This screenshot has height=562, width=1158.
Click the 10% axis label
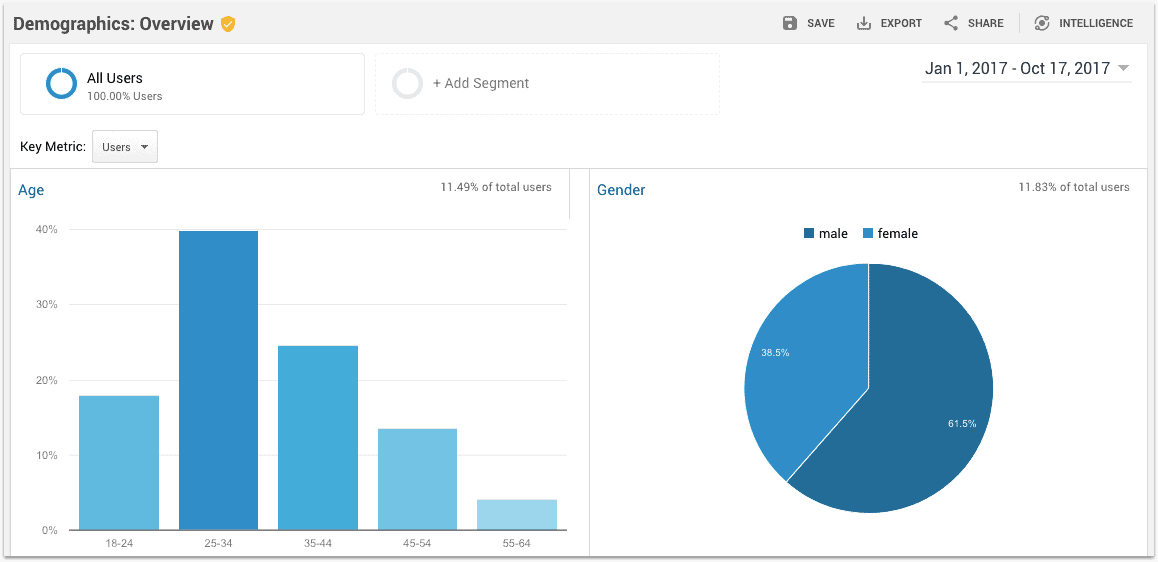click(48, 455)
